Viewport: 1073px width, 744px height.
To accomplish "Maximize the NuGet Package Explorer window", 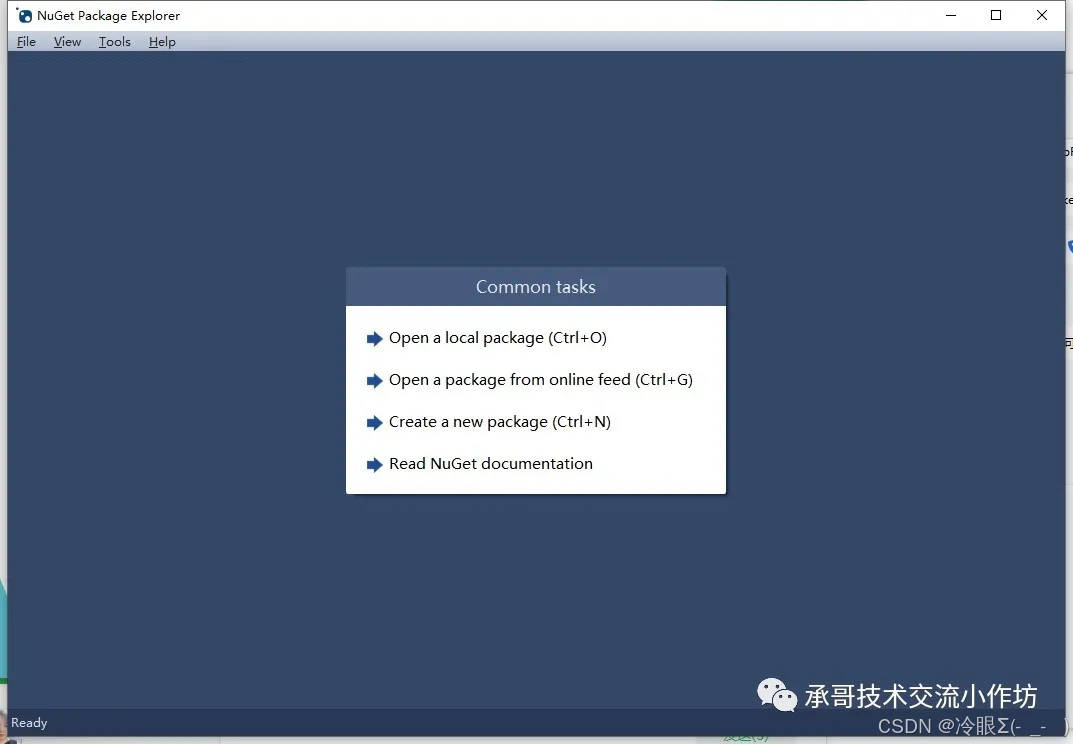I will [996, 15].
